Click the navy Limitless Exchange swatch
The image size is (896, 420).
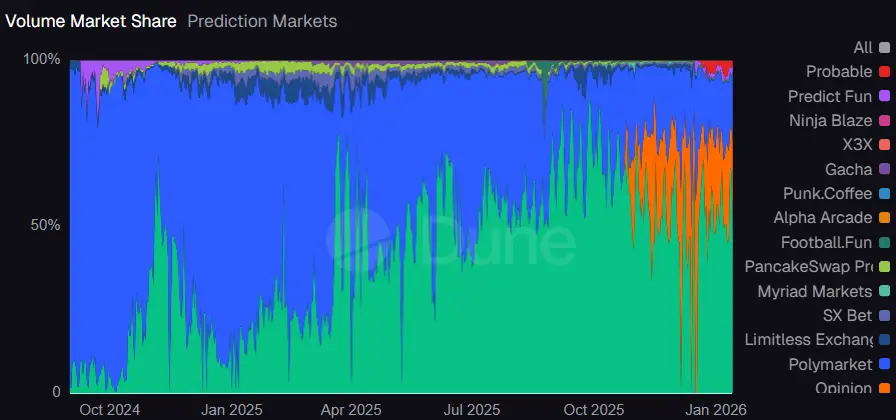coord(885,340)
